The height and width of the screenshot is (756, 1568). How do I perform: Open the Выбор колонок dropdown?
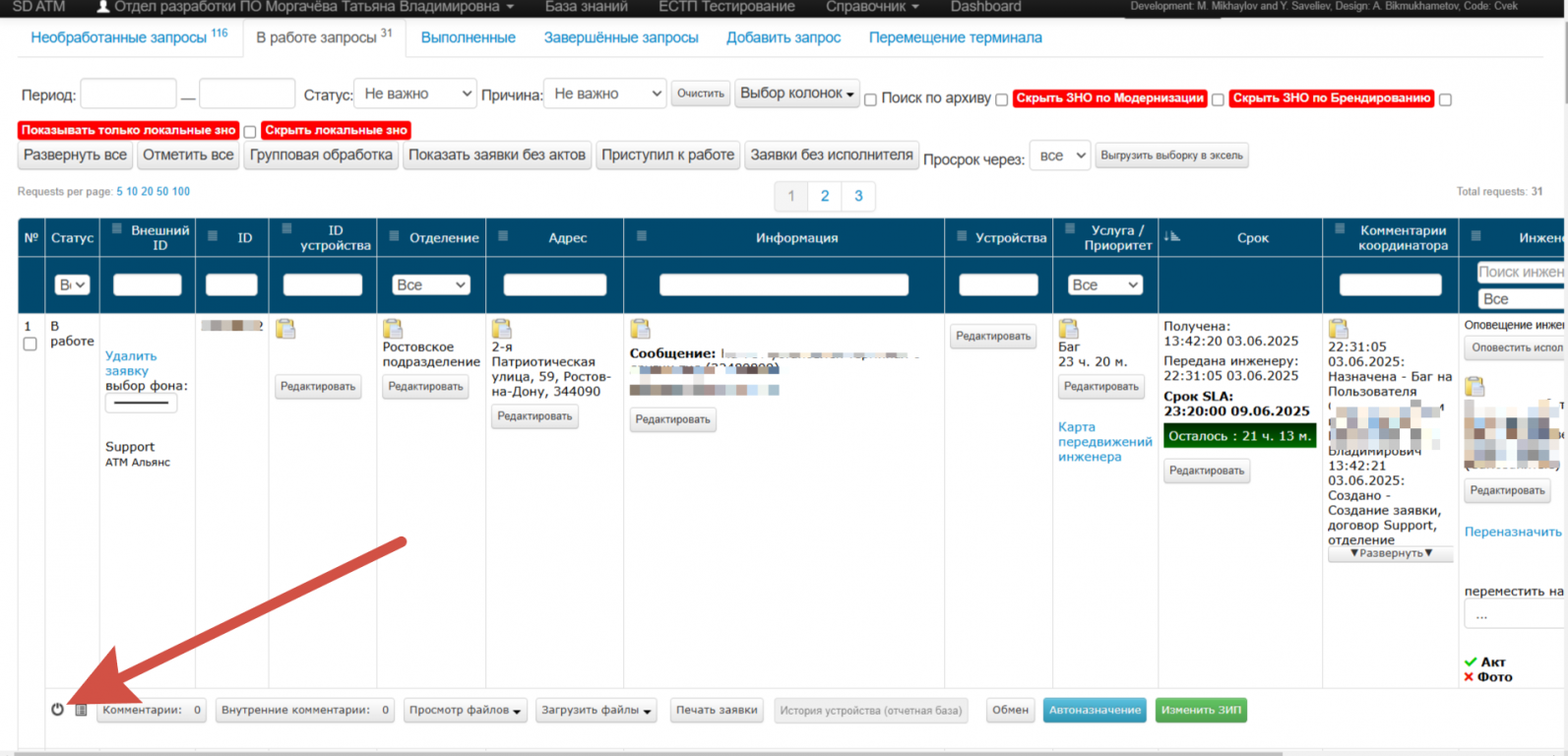[x=796, y=94]
